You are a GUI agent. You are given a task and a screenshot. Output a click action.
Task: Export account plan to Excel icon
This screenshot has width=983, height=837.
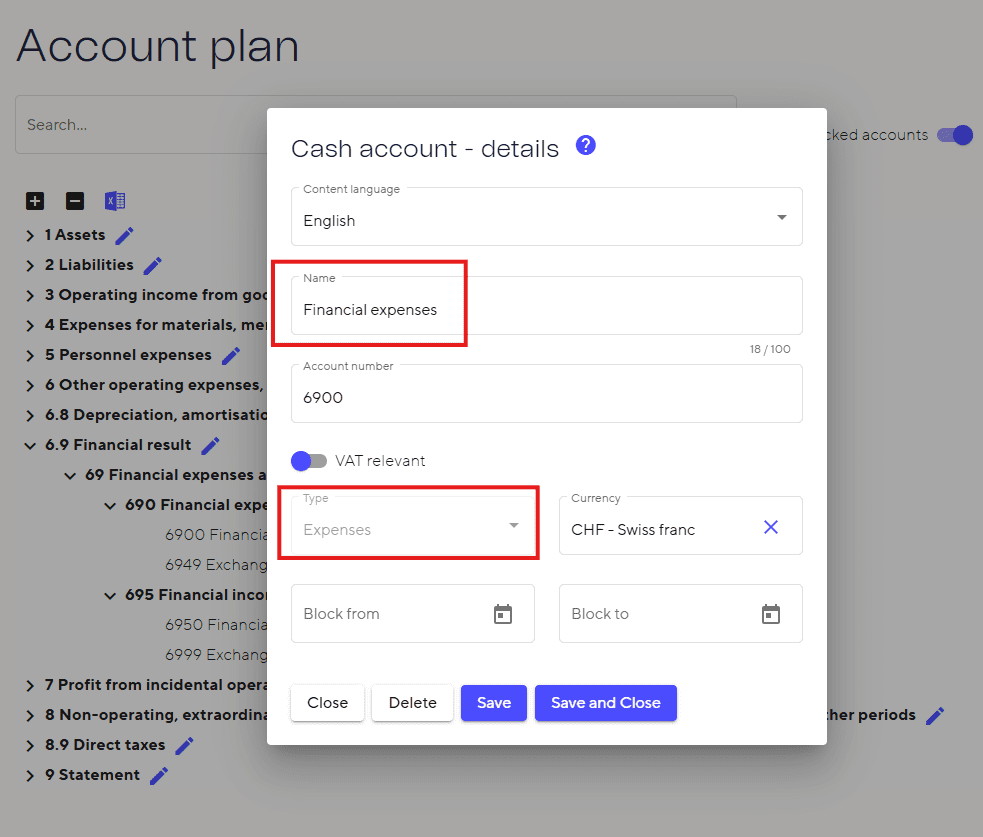tap(115, 201)
